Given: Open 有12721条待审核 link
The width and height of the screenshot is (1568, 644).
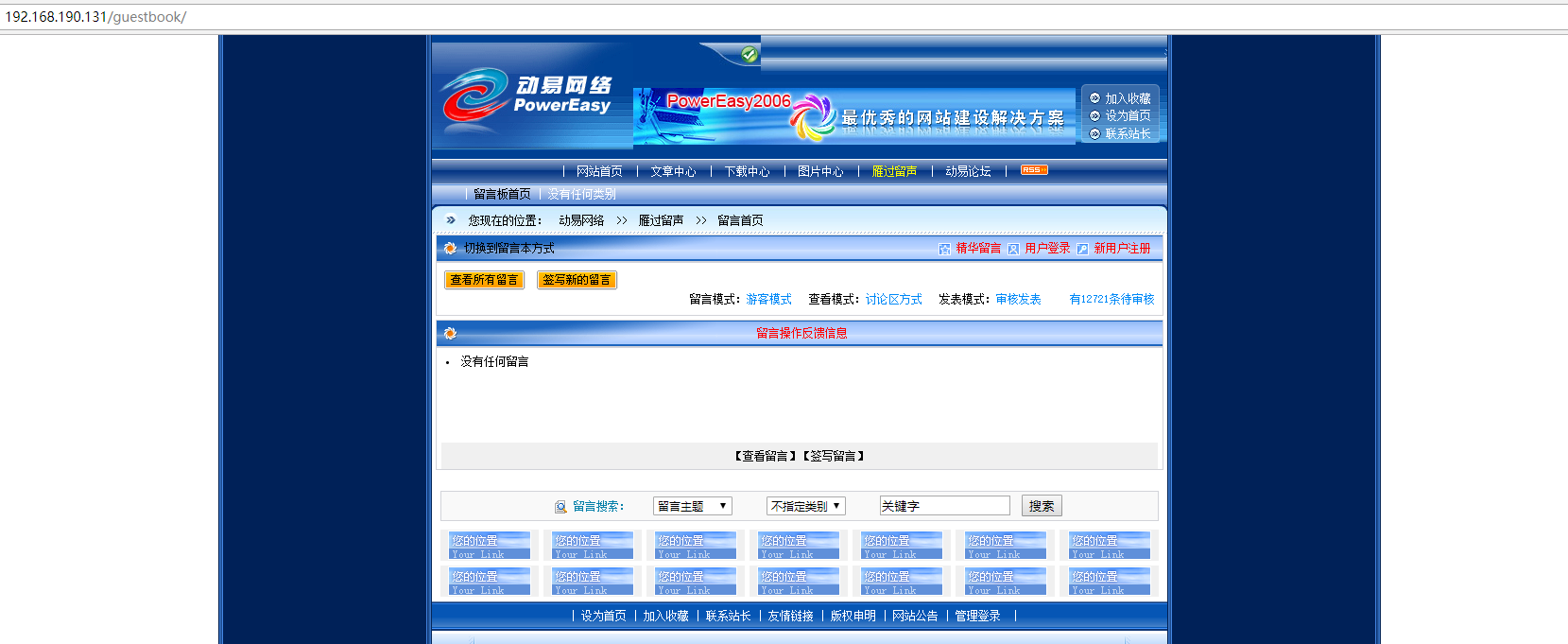Looking at the screenshot, I should pyautogui.click(x=1111, y=299).
